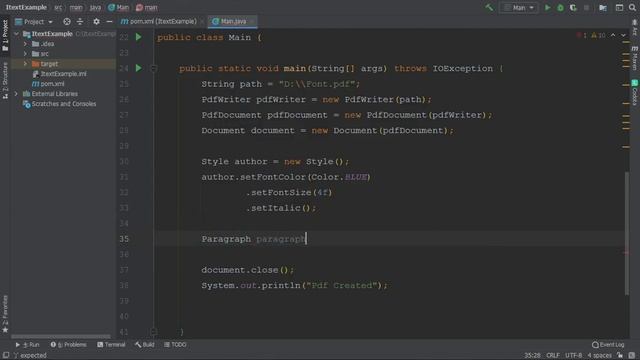Image resolution: width=640 pixels, height=360 pixels.
Task: Toggle the Ant tool window on right stripe
Action: coord(635,28)
